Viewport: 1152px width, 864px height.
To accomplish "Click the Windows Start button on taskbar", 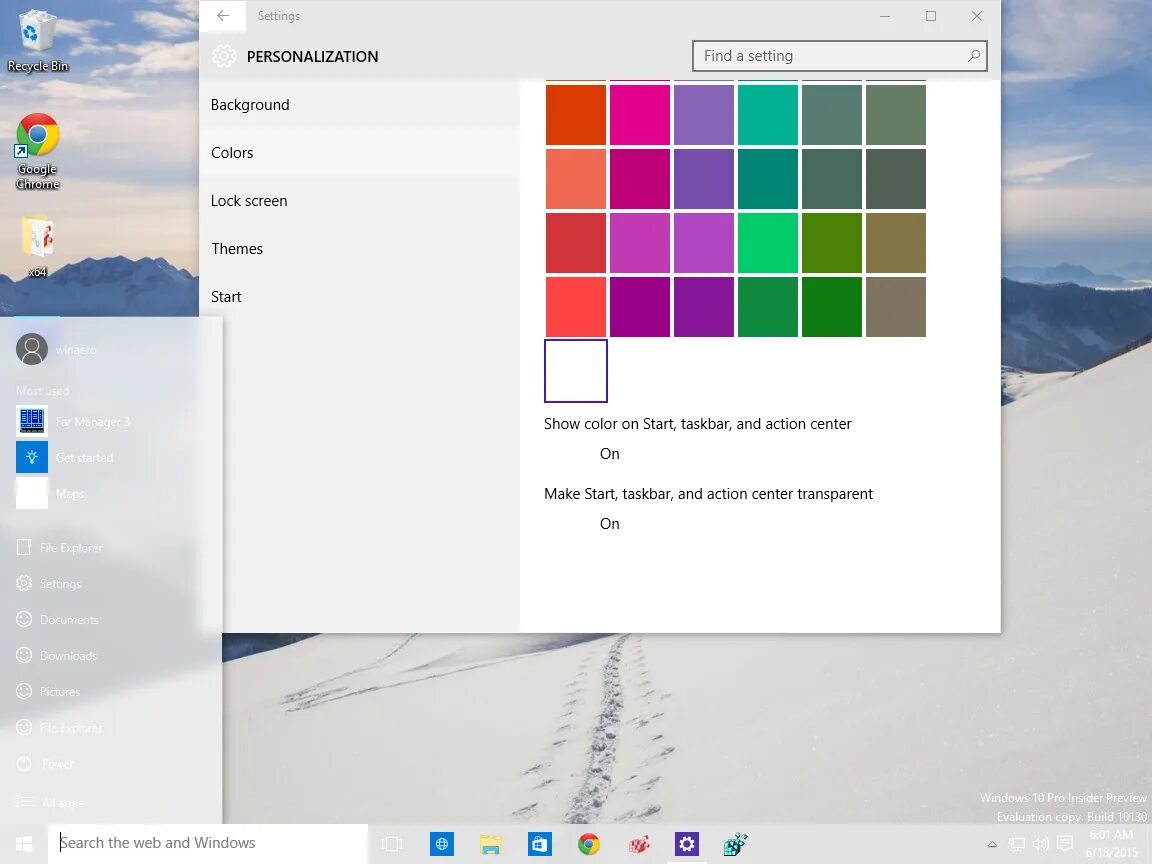I will click(24, 843).
